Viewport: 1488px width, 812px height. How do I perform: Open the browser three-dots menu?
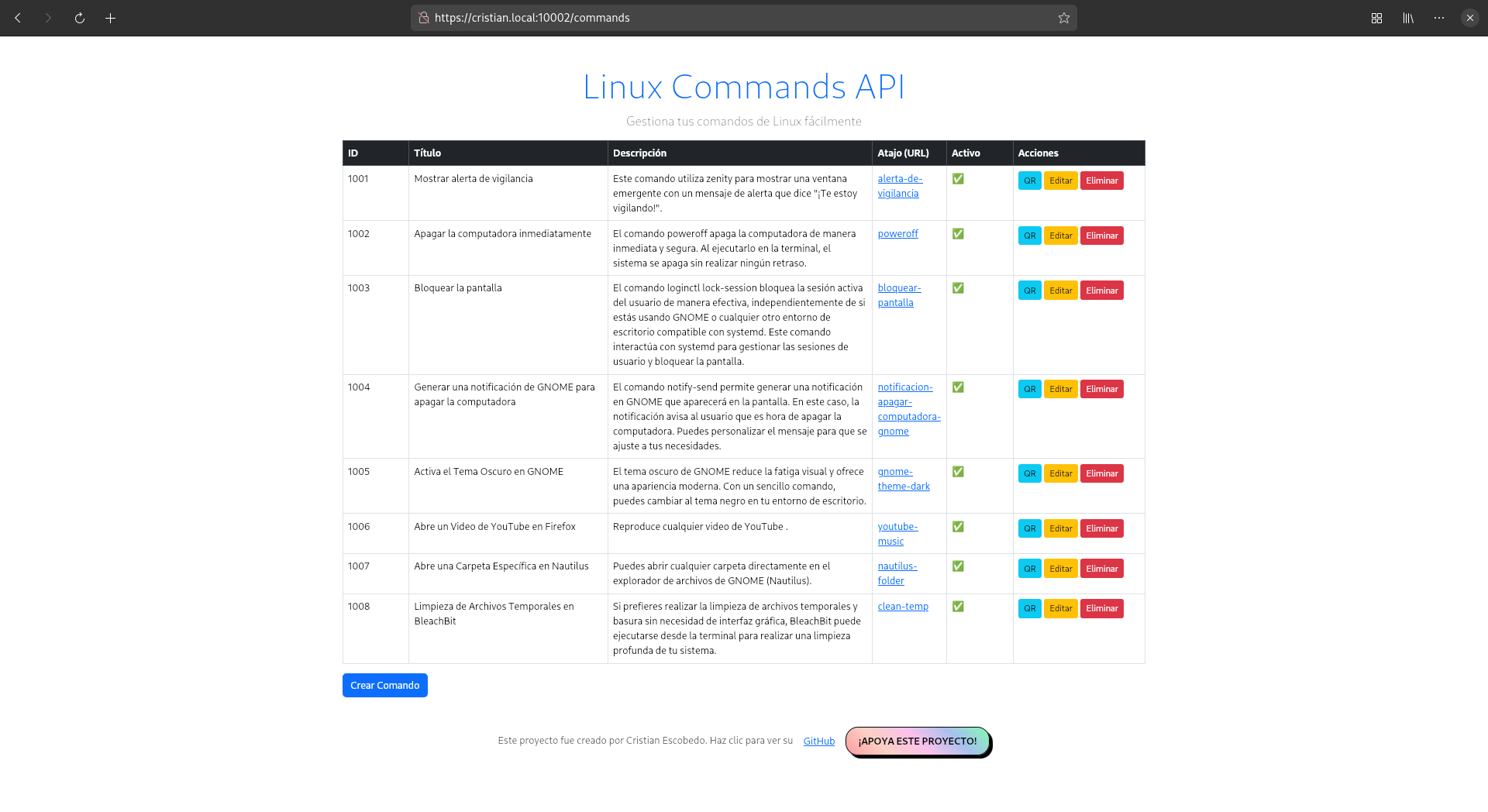(x=1438, y=18)
